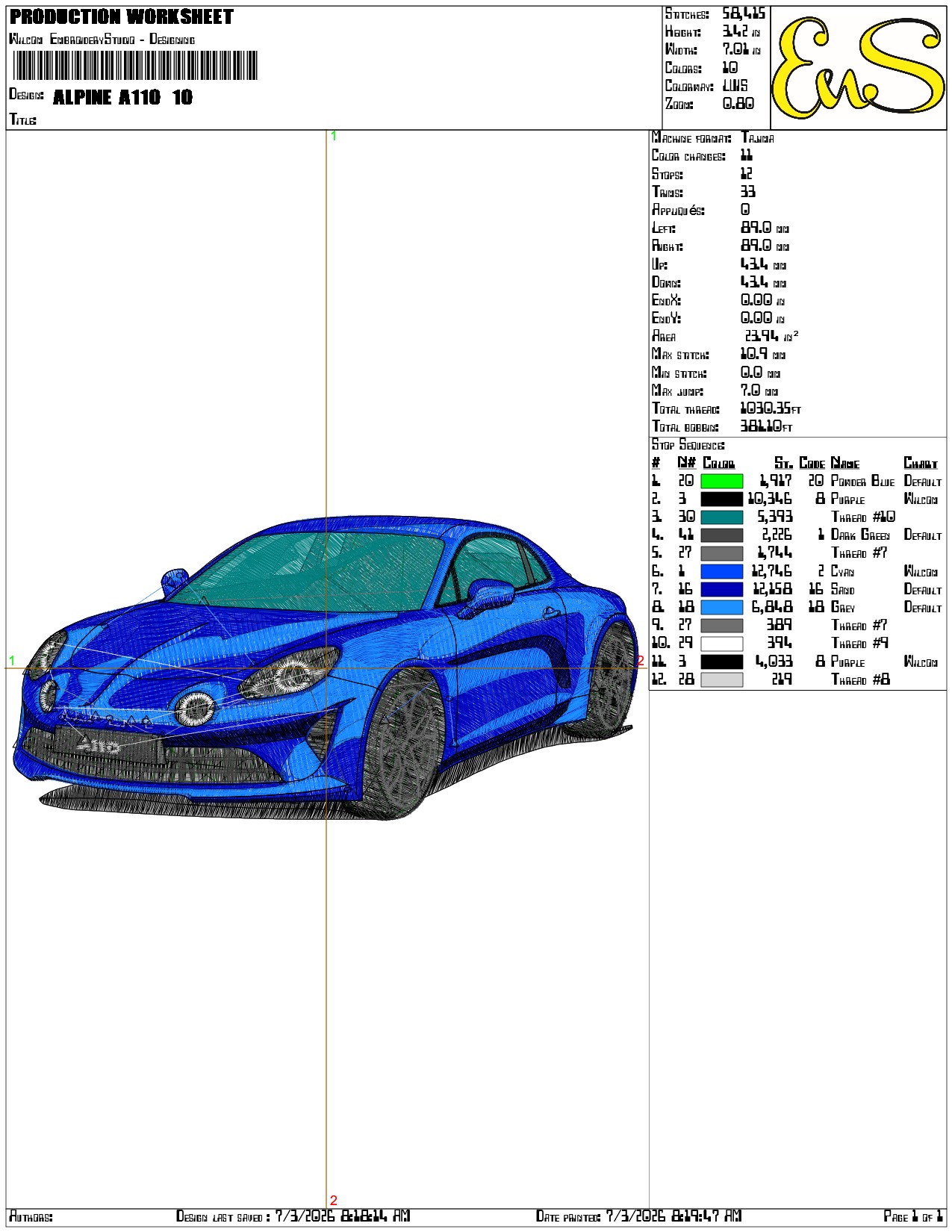This screenshot has height=1232, width=952.
Task: Click the Max jump value '7.0 mm'
Action: (x=759, y=391)
